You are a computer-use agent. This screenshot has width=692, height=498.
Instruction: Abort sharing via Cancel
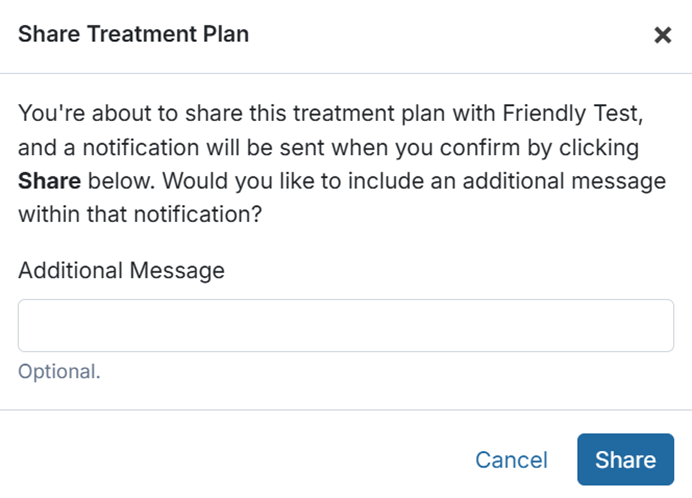click(511, 460)
